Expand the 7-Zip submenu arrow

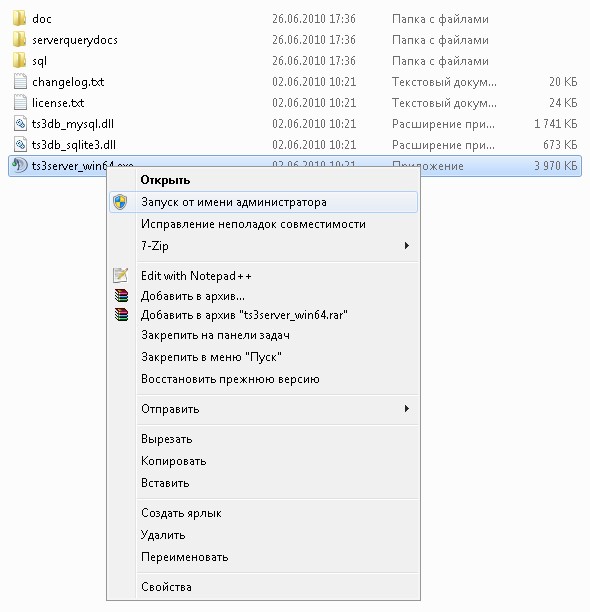coord(407,246)
